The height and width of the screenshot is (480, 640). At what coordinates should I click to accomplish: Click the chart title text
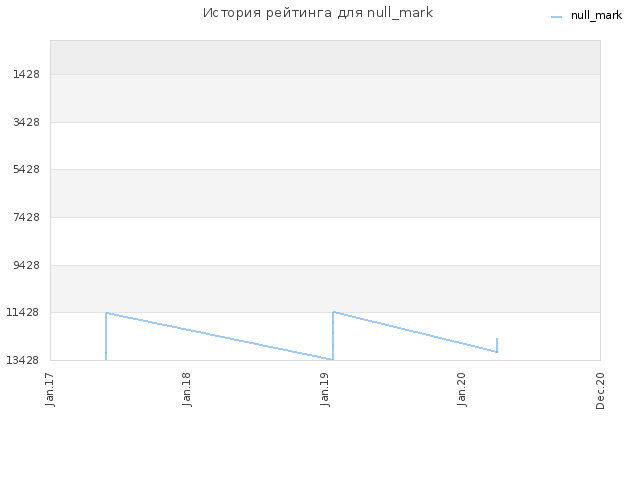click(318, 13)
